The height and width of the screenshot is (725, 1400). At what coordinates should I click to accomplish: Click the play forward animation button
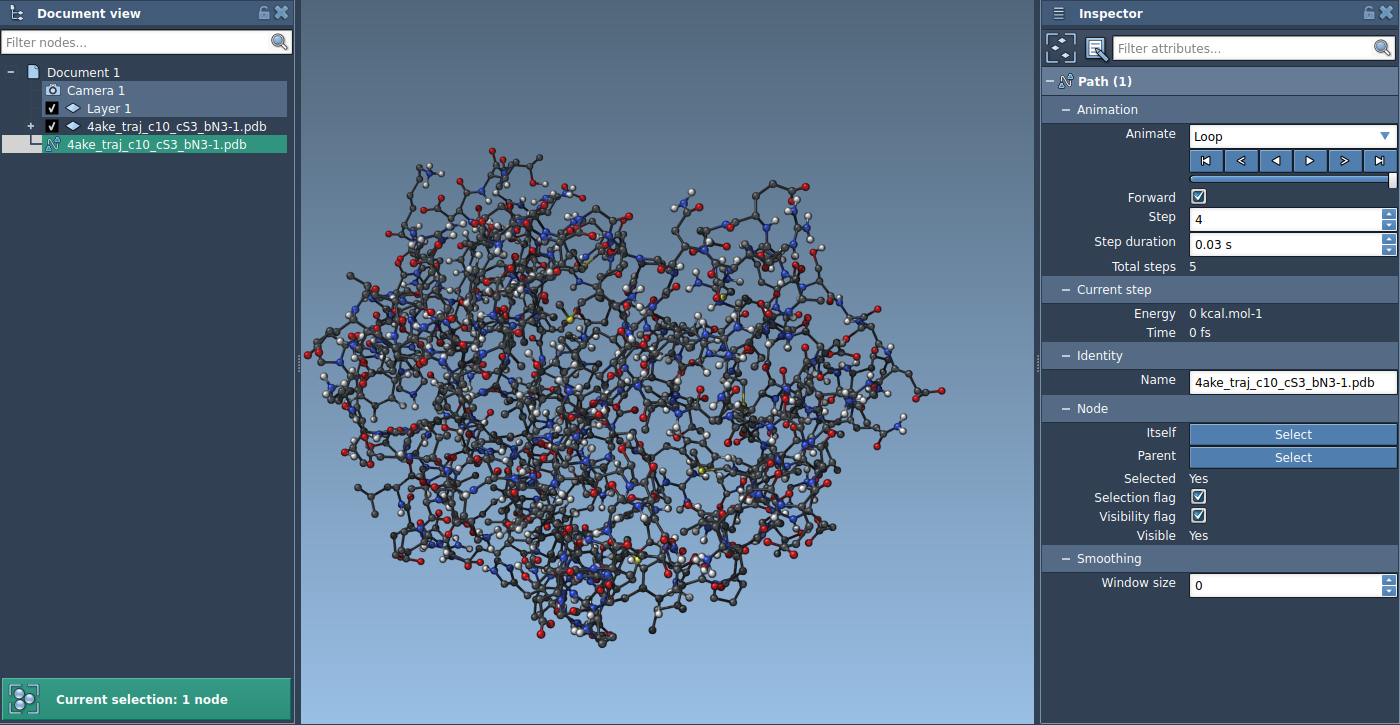tap(1310, 161)
